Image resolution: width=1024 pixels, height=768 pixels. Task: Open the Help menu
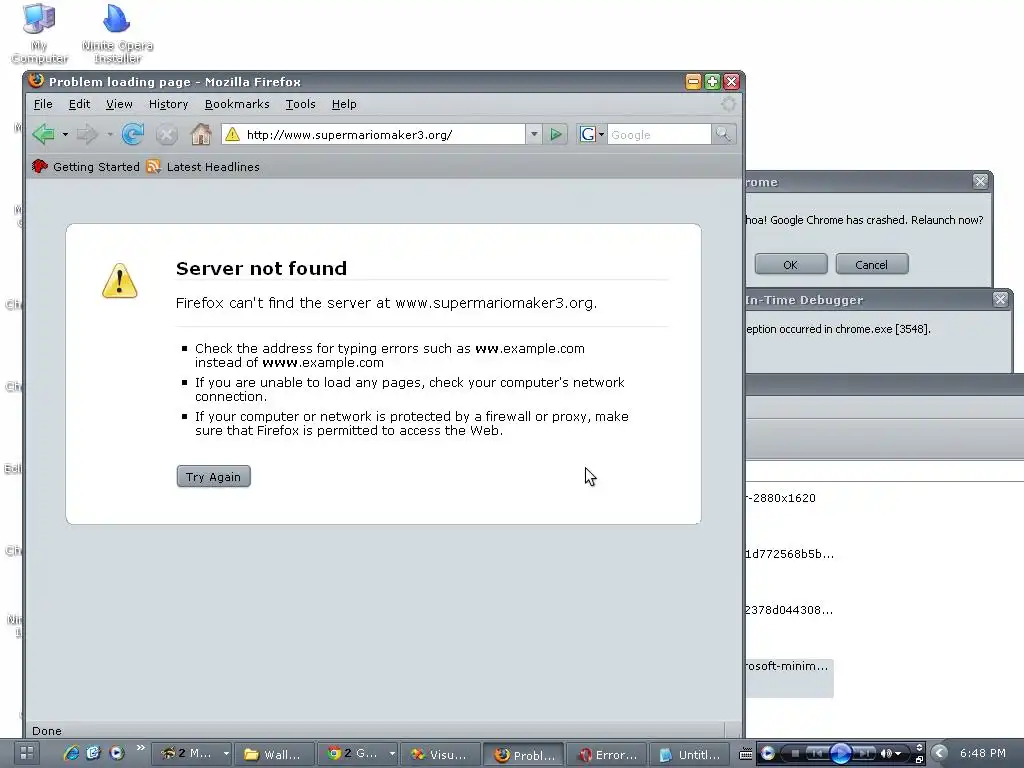[x=344, y=104]
